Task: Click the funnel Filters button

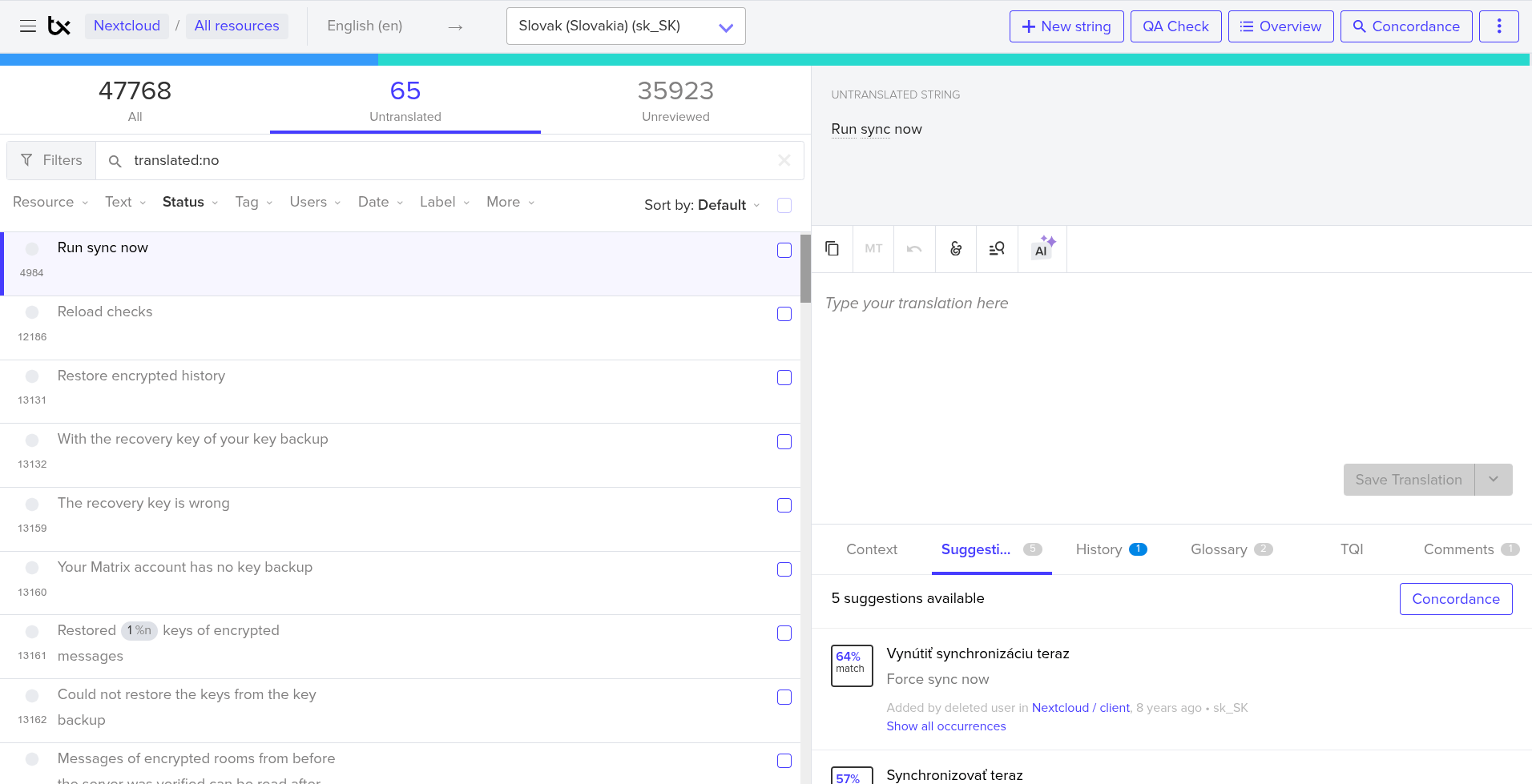Action: click(x=51, y=161)
